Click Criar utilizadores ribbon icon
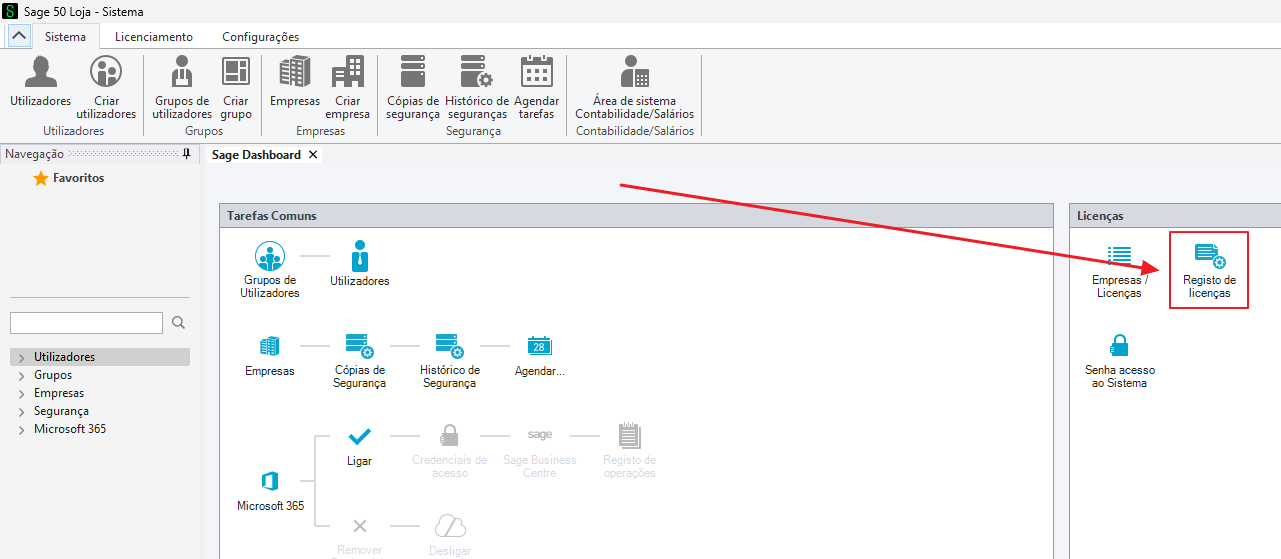The width and height of the screenshot is (1281, 559). click(x=106, y=88)
